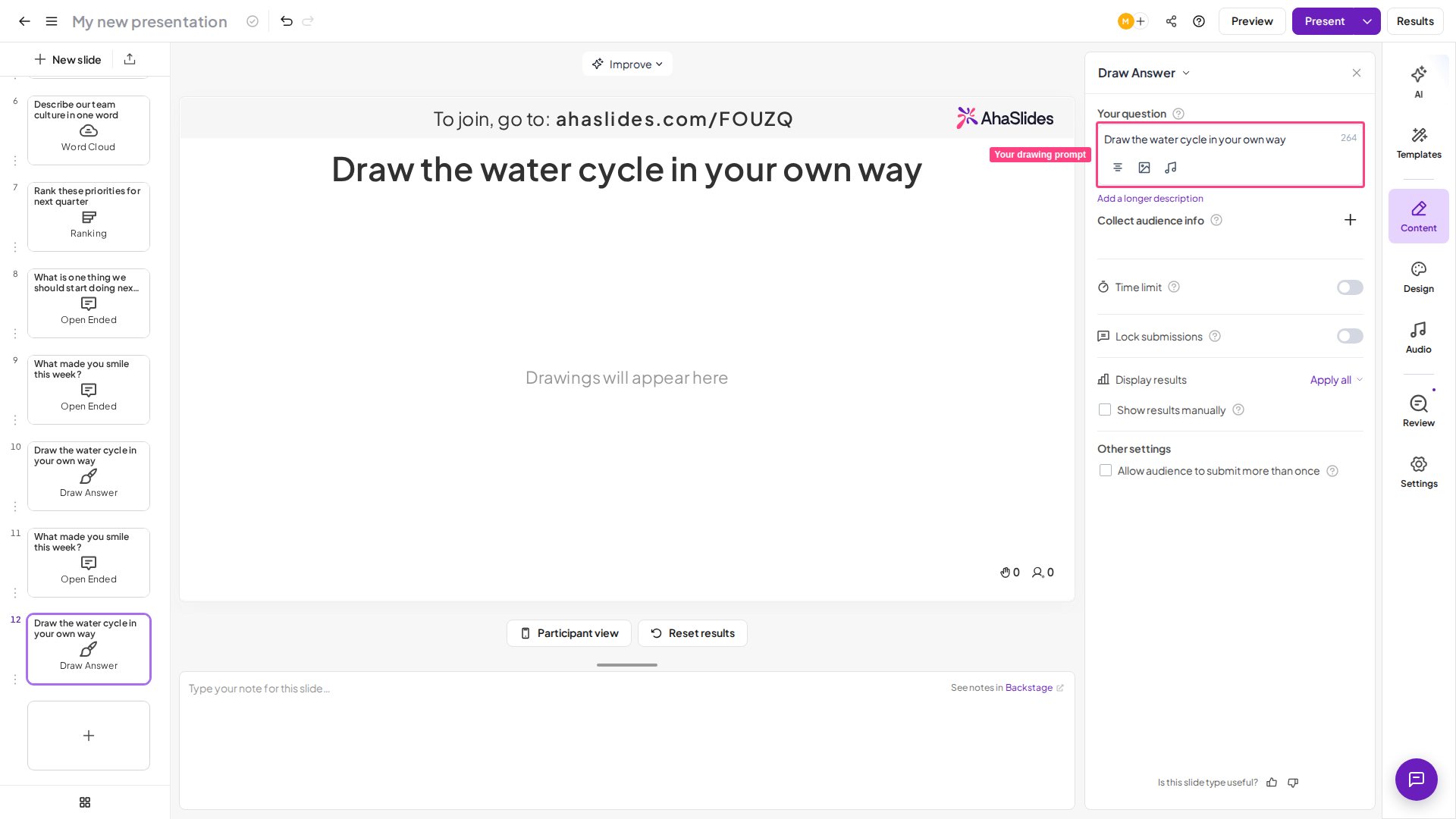Open the AI sparkle panel
Image resolution: width=1456 pixels, height=819 pixels.
click(x=1419, y=82)
